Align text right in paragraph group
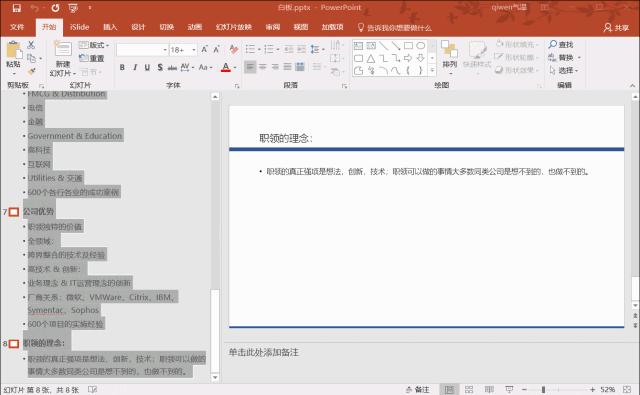This screenshot has height=395, width=640. pos(276,67)
